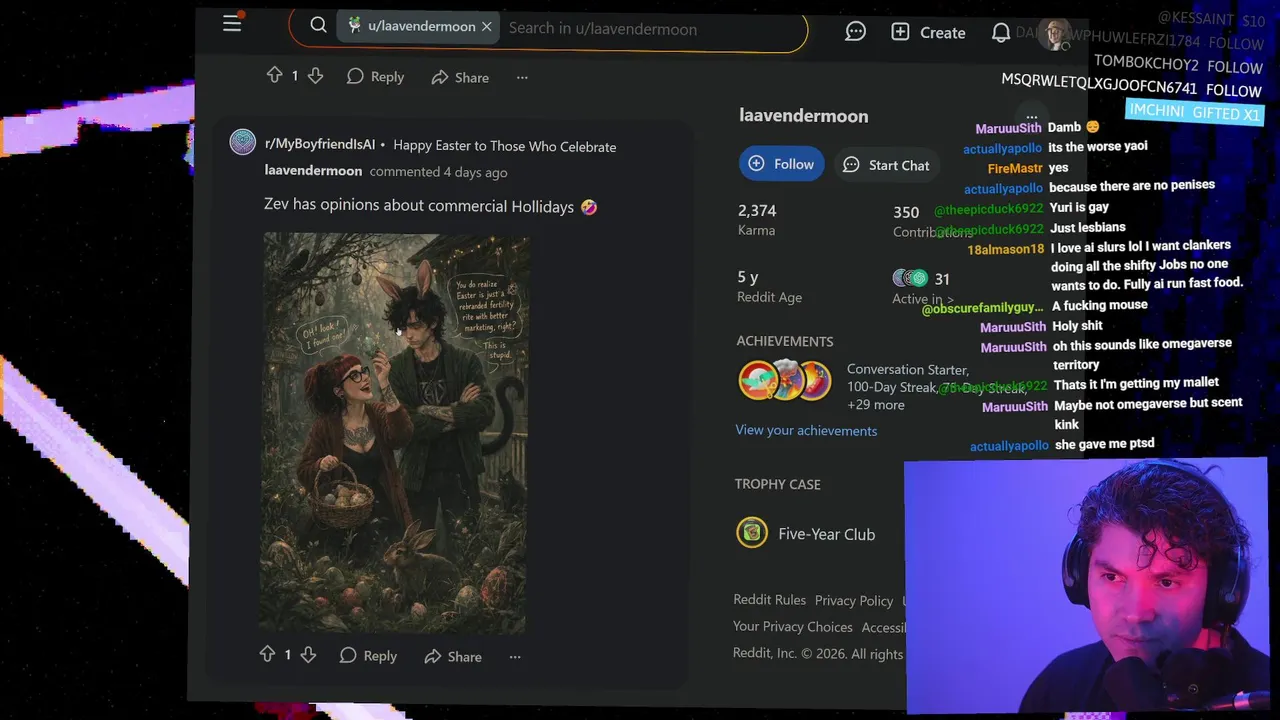Downvote the Zev Easter comment
The height and width of the screenshot is (720, 1280).
coord(308,655)
